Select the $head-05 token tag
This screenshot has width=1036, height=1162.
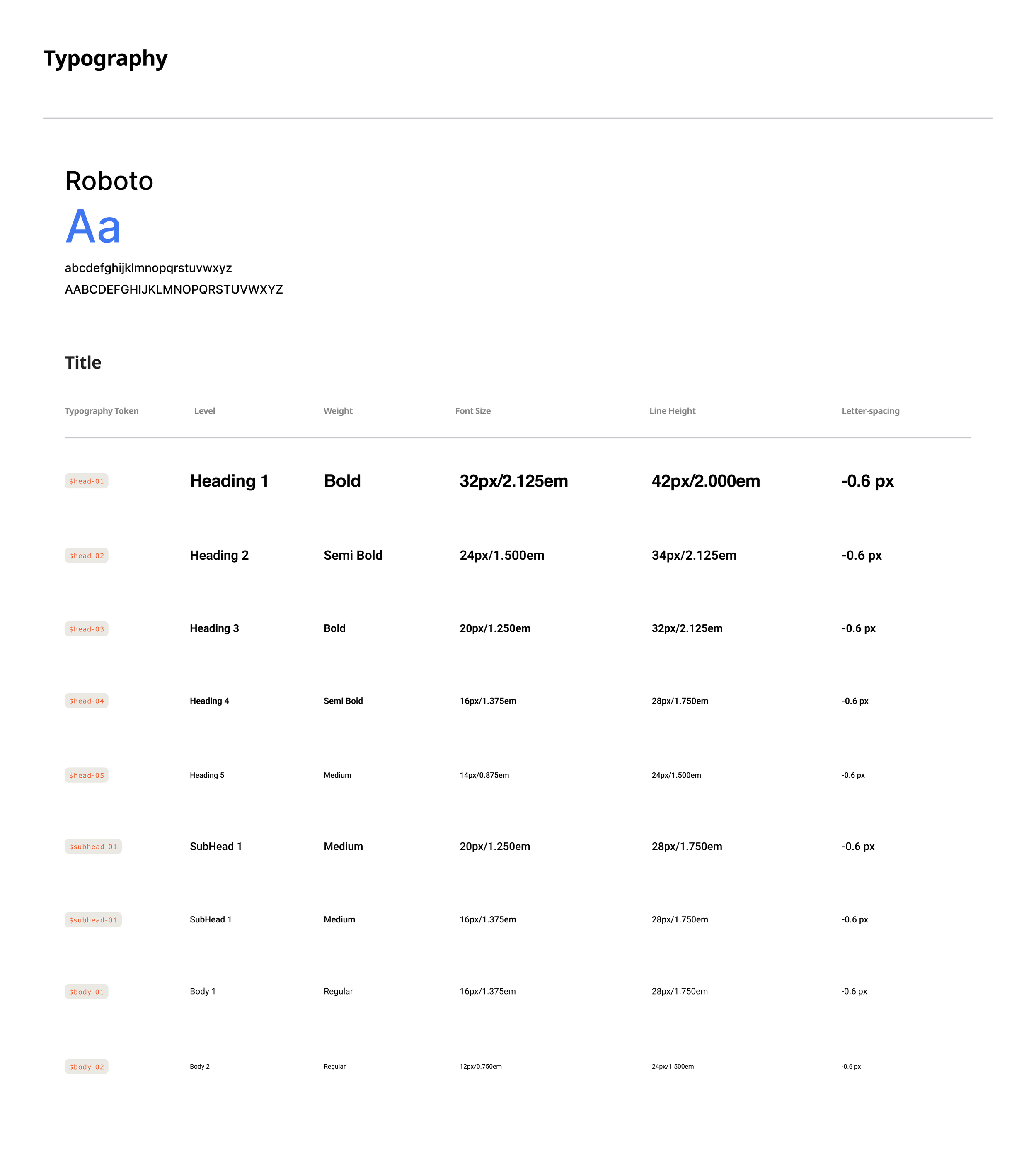pos(87,775)
